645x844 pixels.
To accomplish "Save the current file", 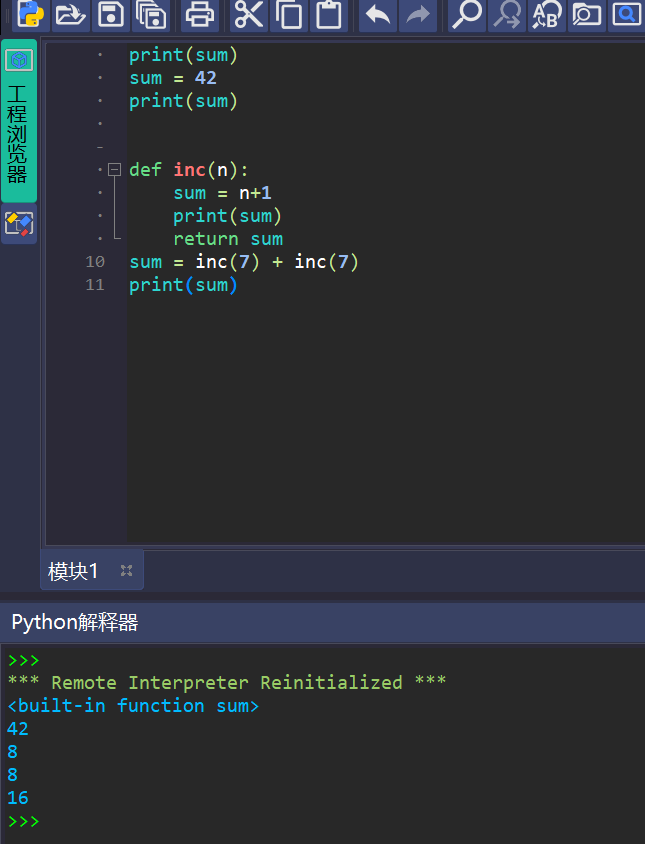I will point(111,15).
